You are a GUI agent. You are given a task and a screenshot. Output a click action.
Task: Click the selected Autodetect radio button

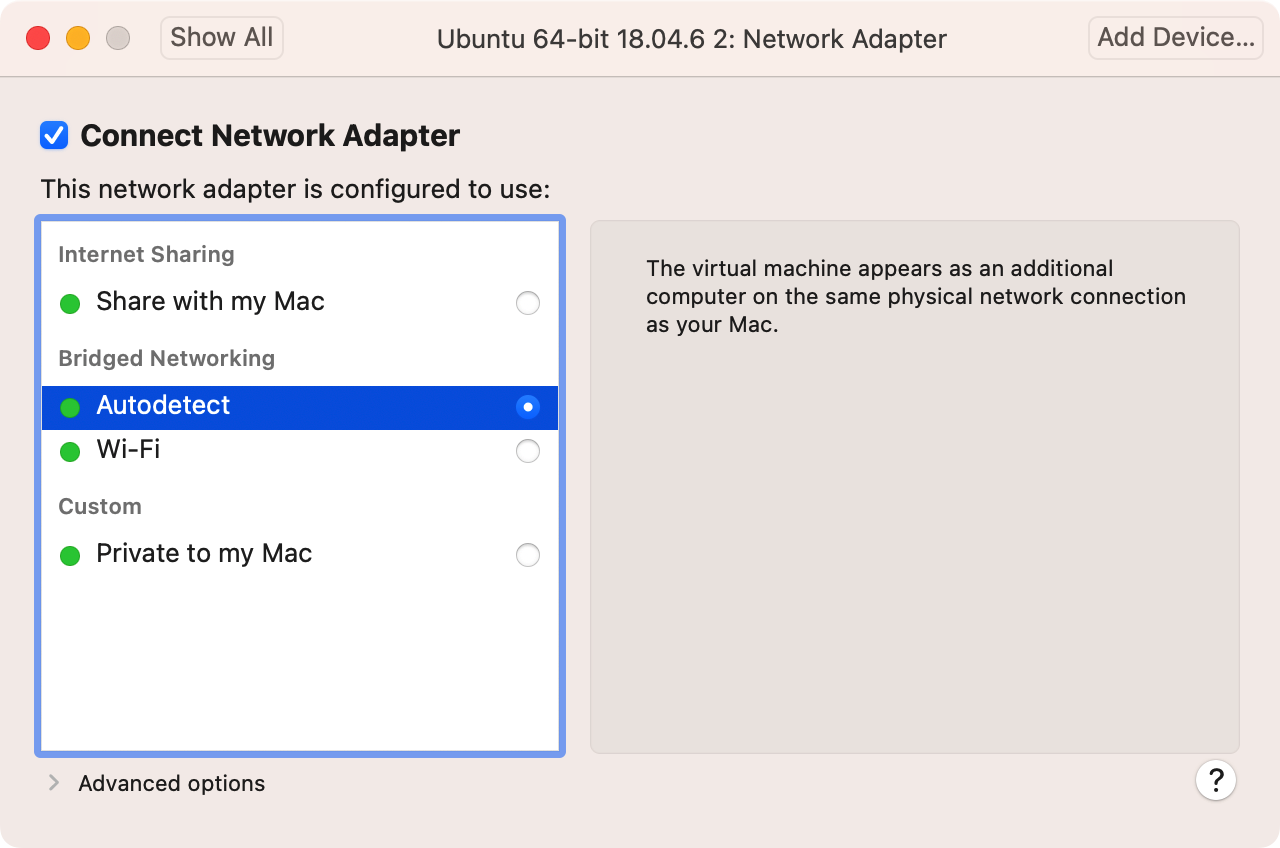coord(527,407)
